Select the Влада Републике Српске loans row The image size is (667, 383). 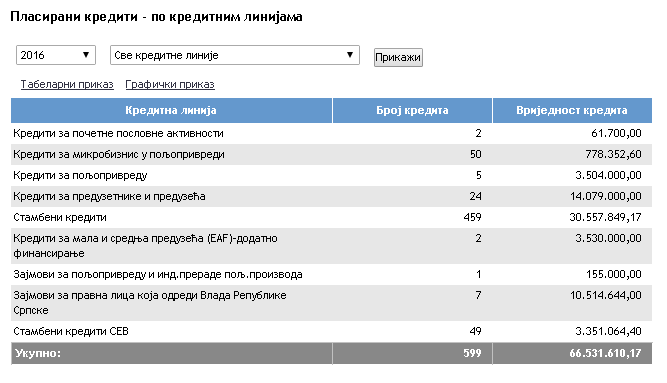tap(331, 303)
